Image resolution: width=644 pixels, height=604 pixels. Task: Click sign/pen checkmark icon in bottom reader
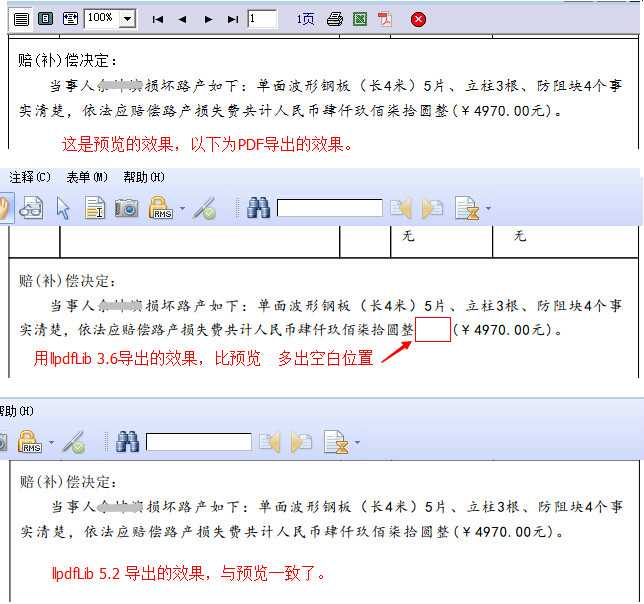[74, 442]
